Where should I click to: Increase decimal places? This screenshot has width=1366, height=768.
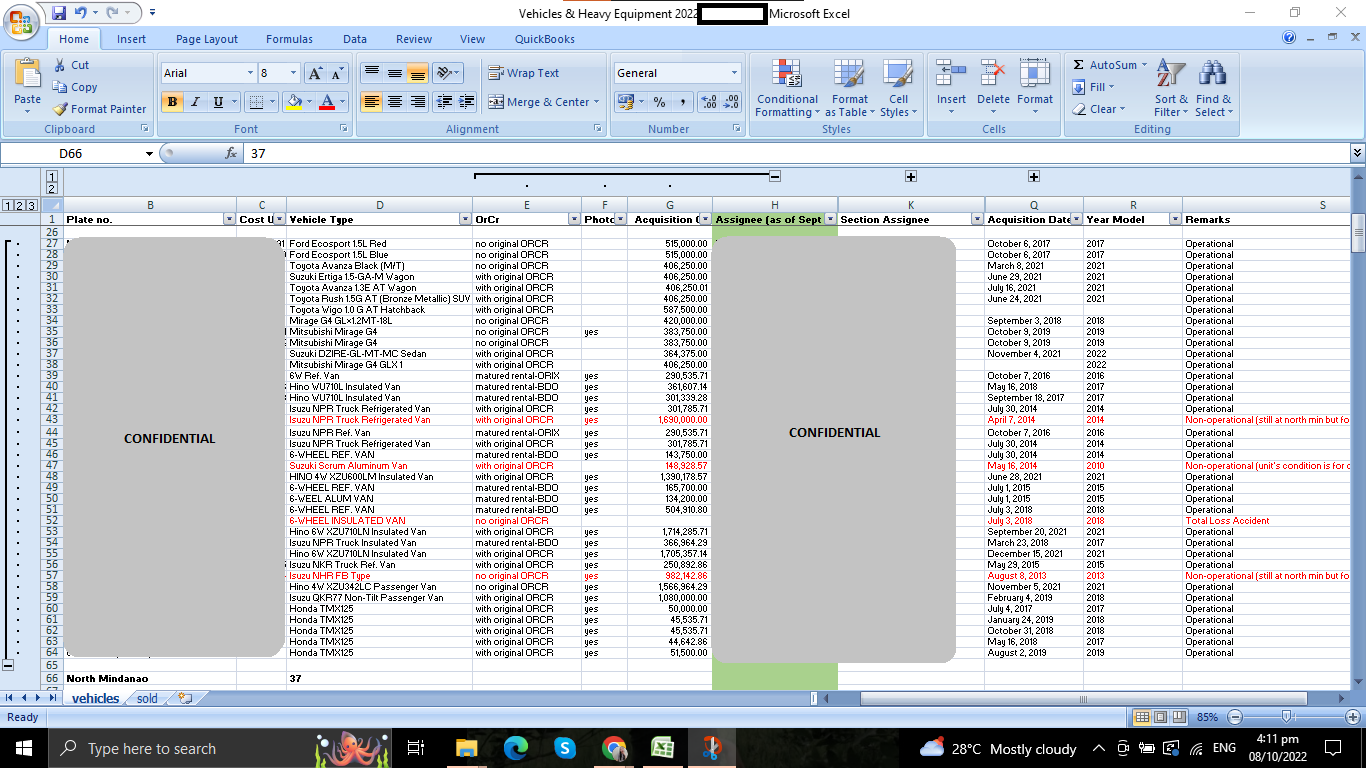coord(709,102)
